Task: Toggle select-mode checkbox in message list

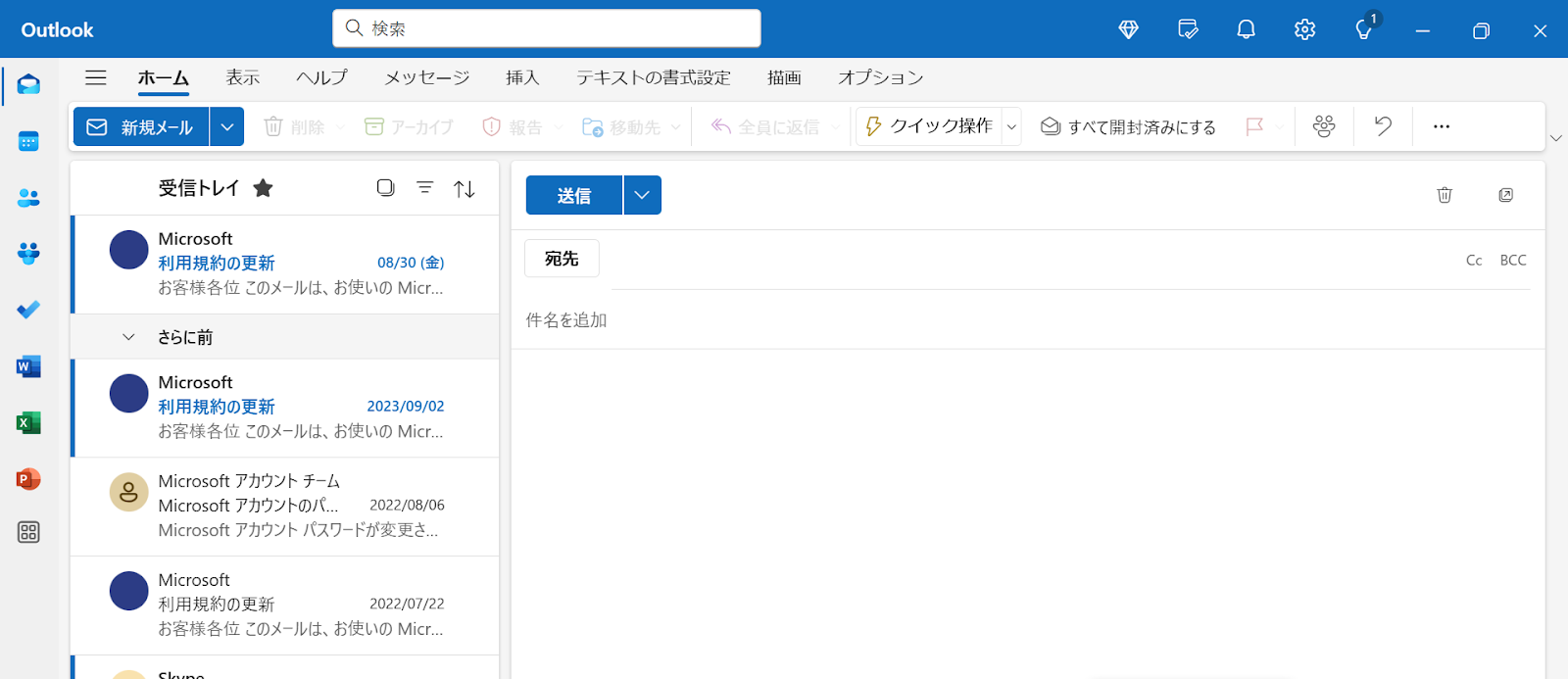Action: (x=386, y=187)
